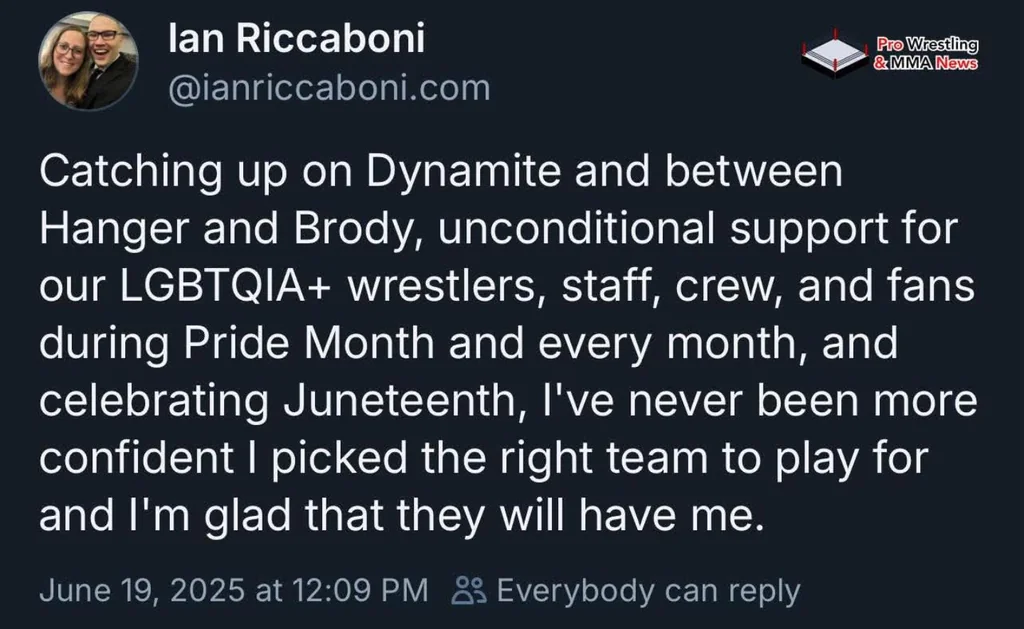Click the two-person reply audience icon

[469, 590]
